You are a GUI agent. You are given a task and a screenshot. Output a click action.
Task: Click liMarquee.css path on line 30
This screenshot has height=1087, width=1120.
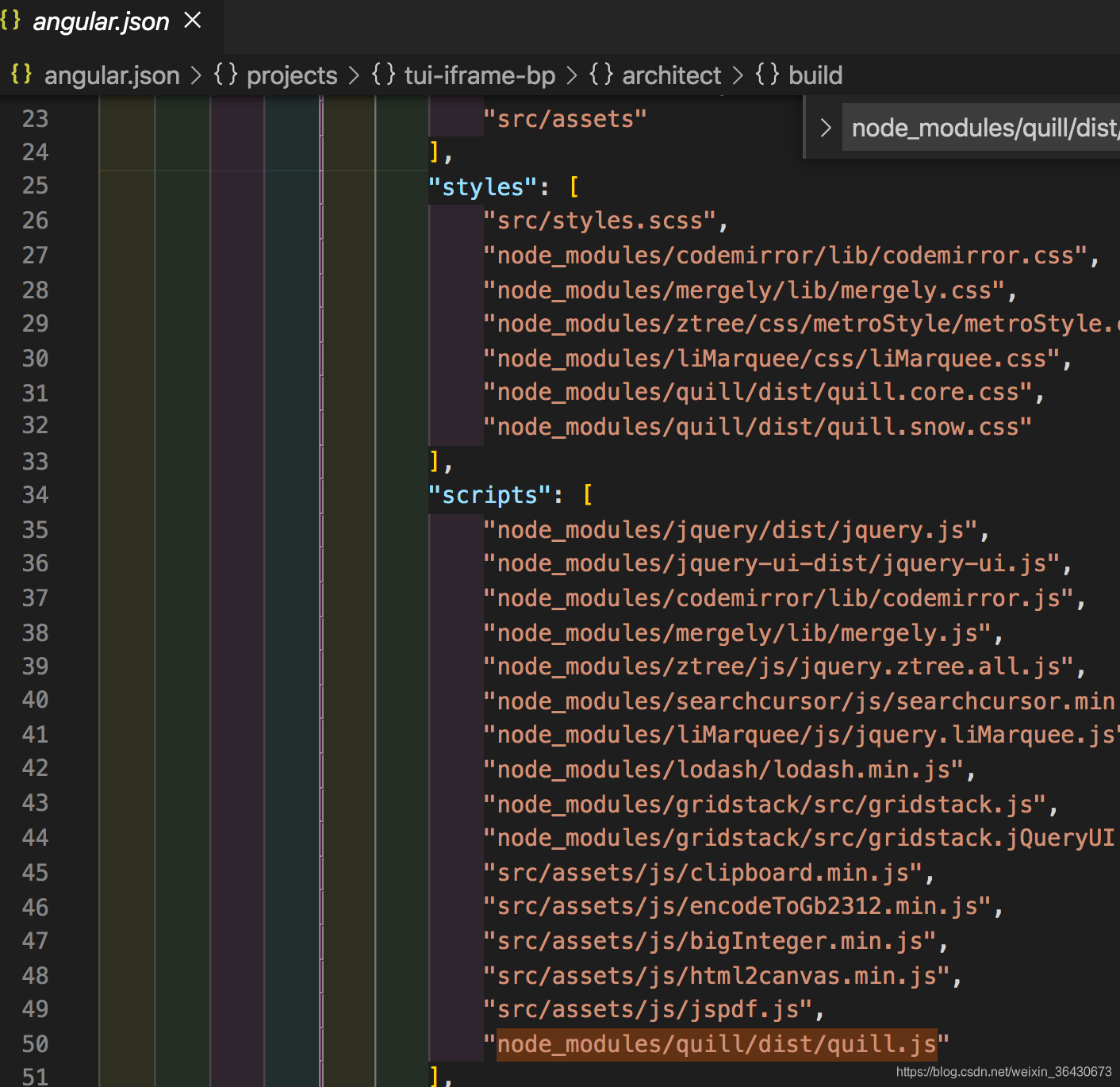click(772, 359)
